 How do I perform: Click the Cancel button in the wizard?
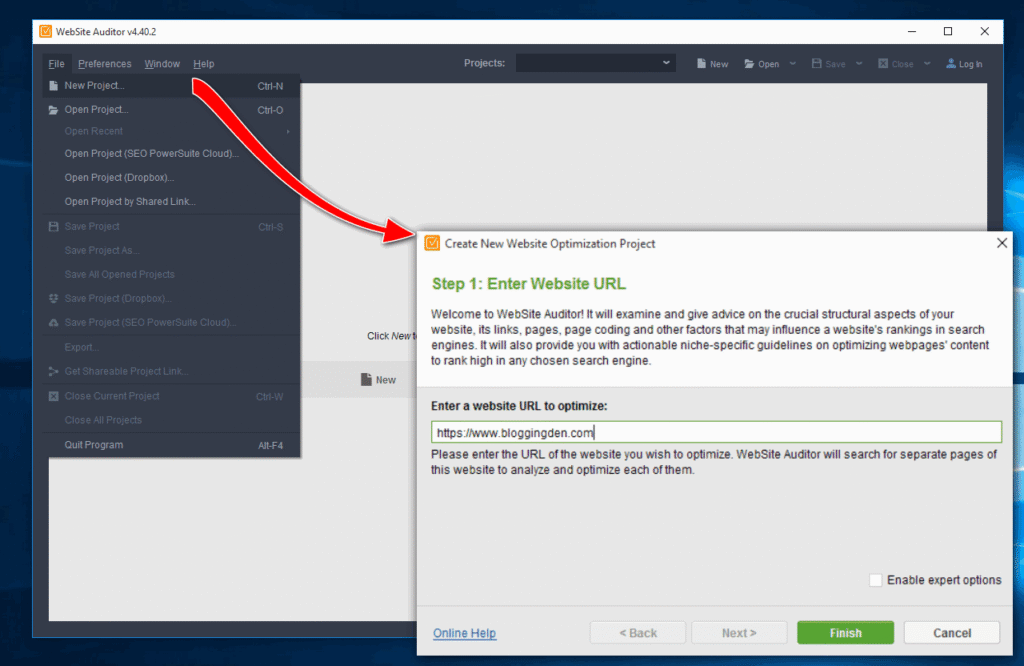tap(951, 632)
